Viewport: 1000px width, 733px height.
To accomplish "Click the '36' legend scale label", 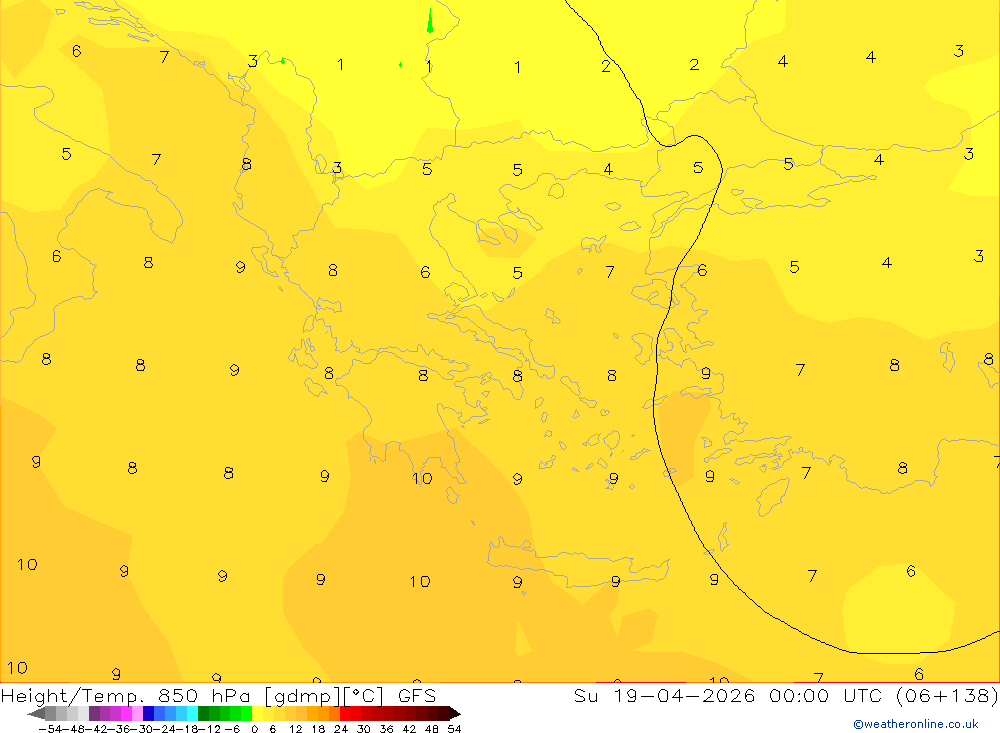I will 386,729.
